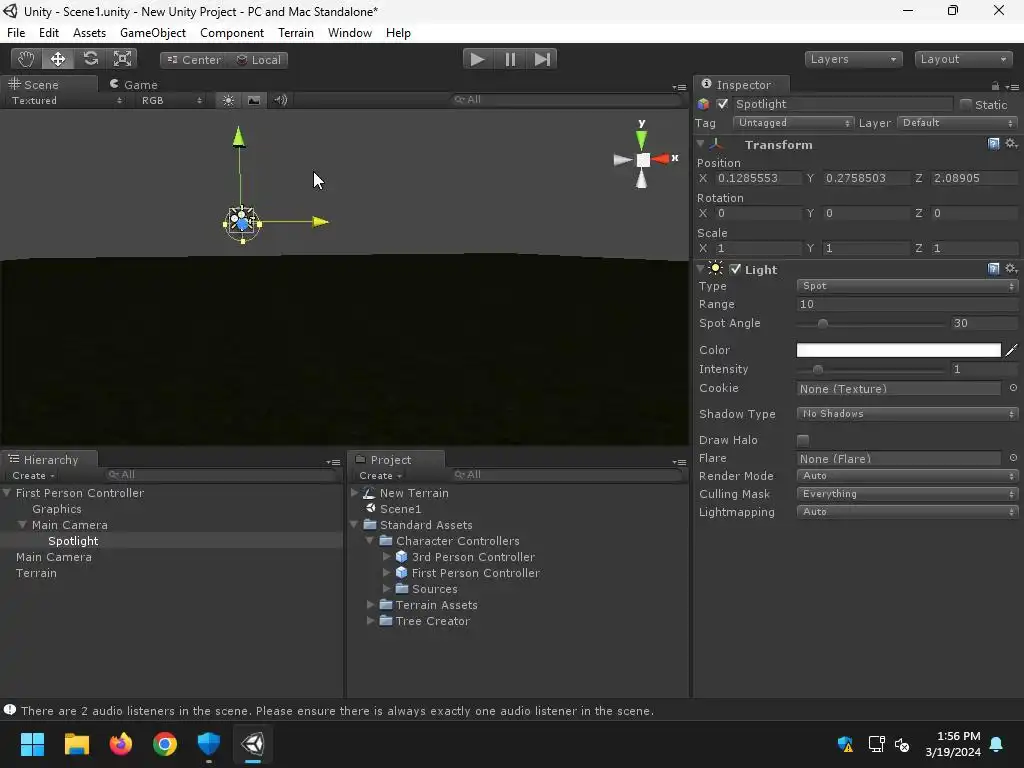Open the Layout dropdown in toolbar
The image size is (1024, 768).
click(963, 59)
